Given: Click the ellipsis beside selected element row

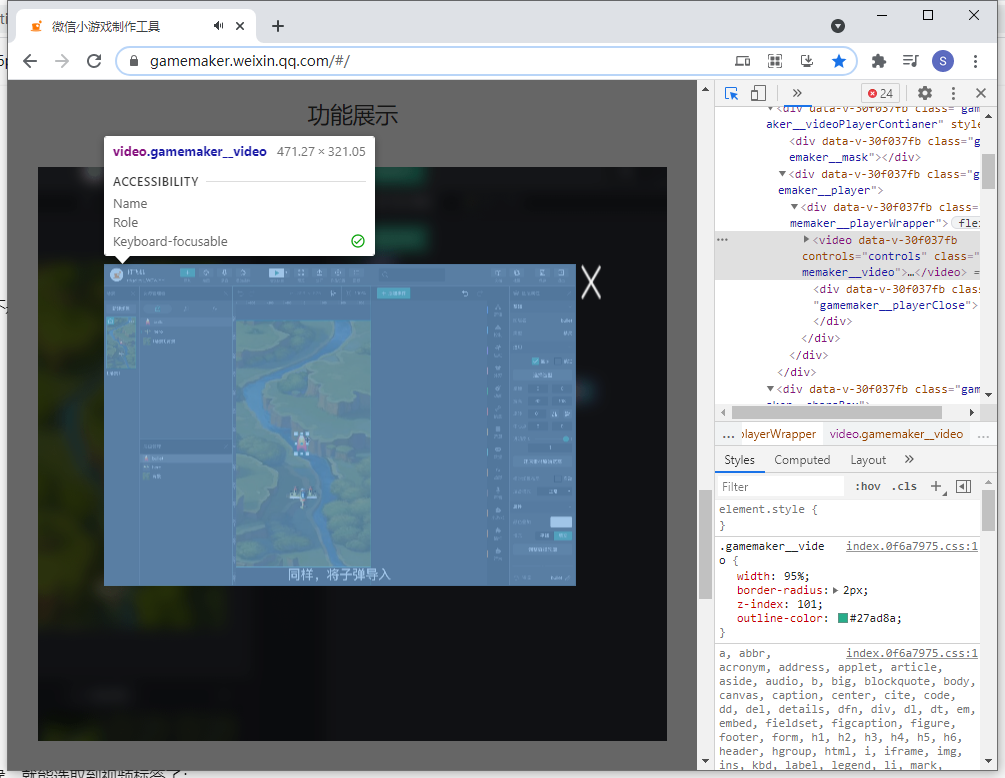Looking at the screenshot, I should (x=722, y=240).
